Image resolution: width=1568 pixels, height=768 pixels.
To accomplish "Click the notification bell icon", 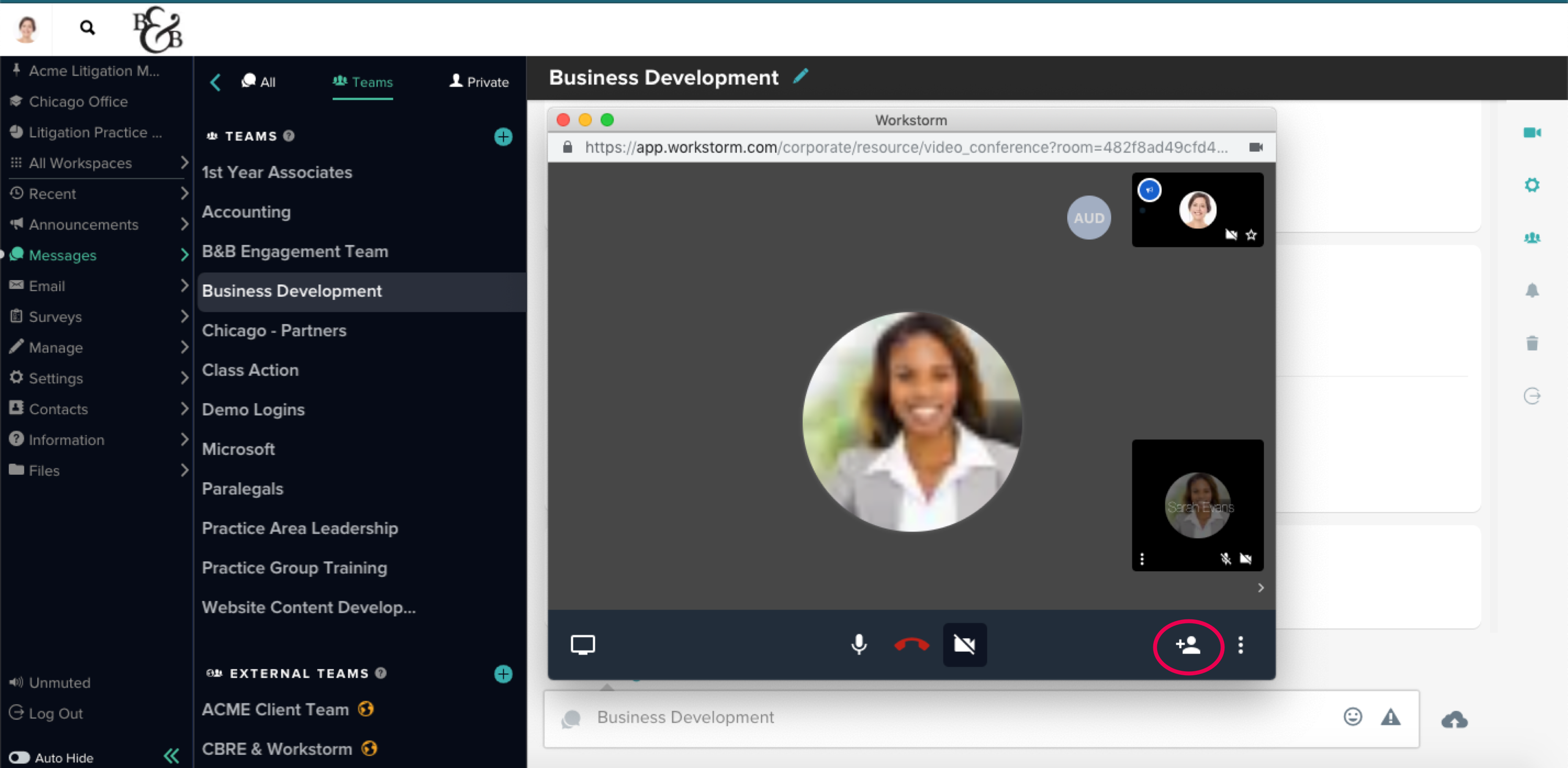I will [x=1532, y=290].
